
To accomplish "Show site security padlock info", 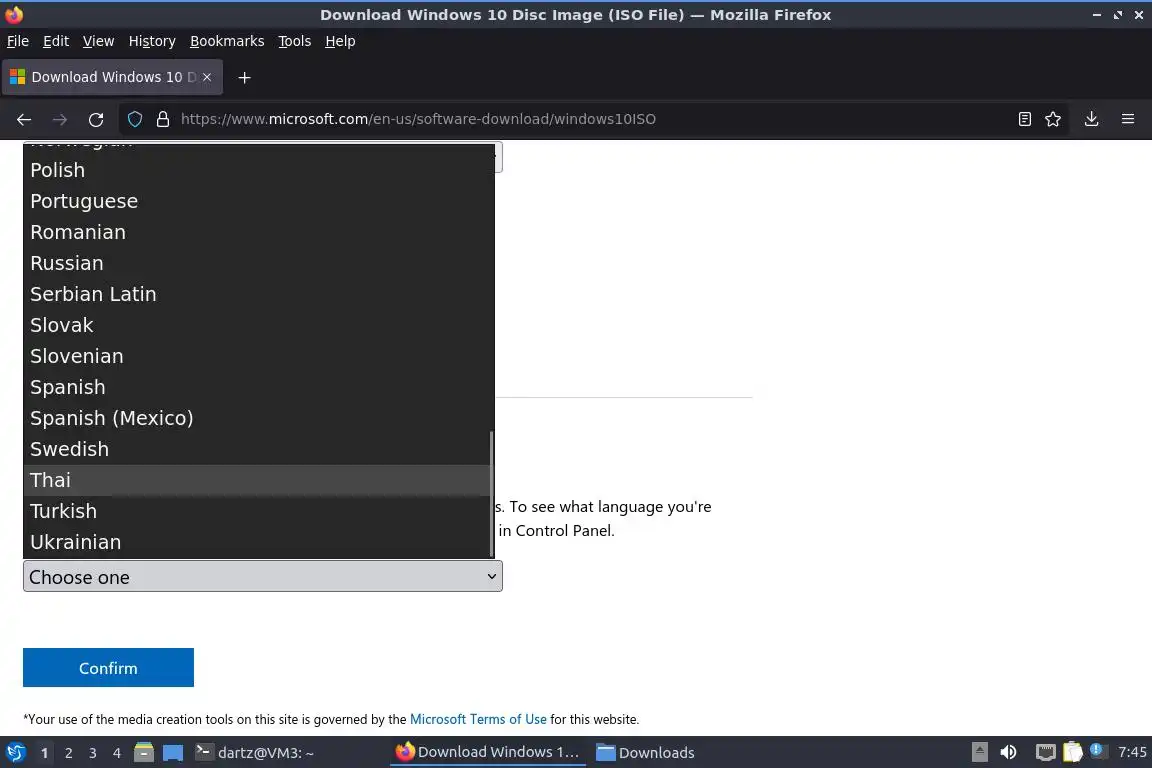I will [x=163, y=119].
